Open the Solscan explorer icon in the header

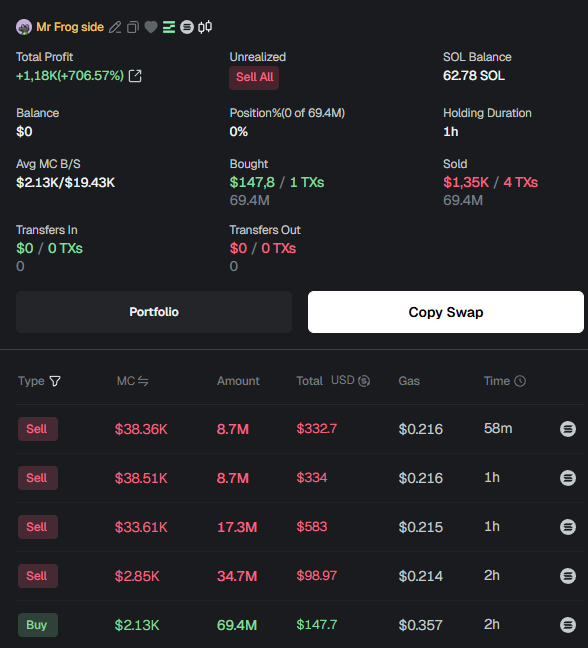(187, 27)
